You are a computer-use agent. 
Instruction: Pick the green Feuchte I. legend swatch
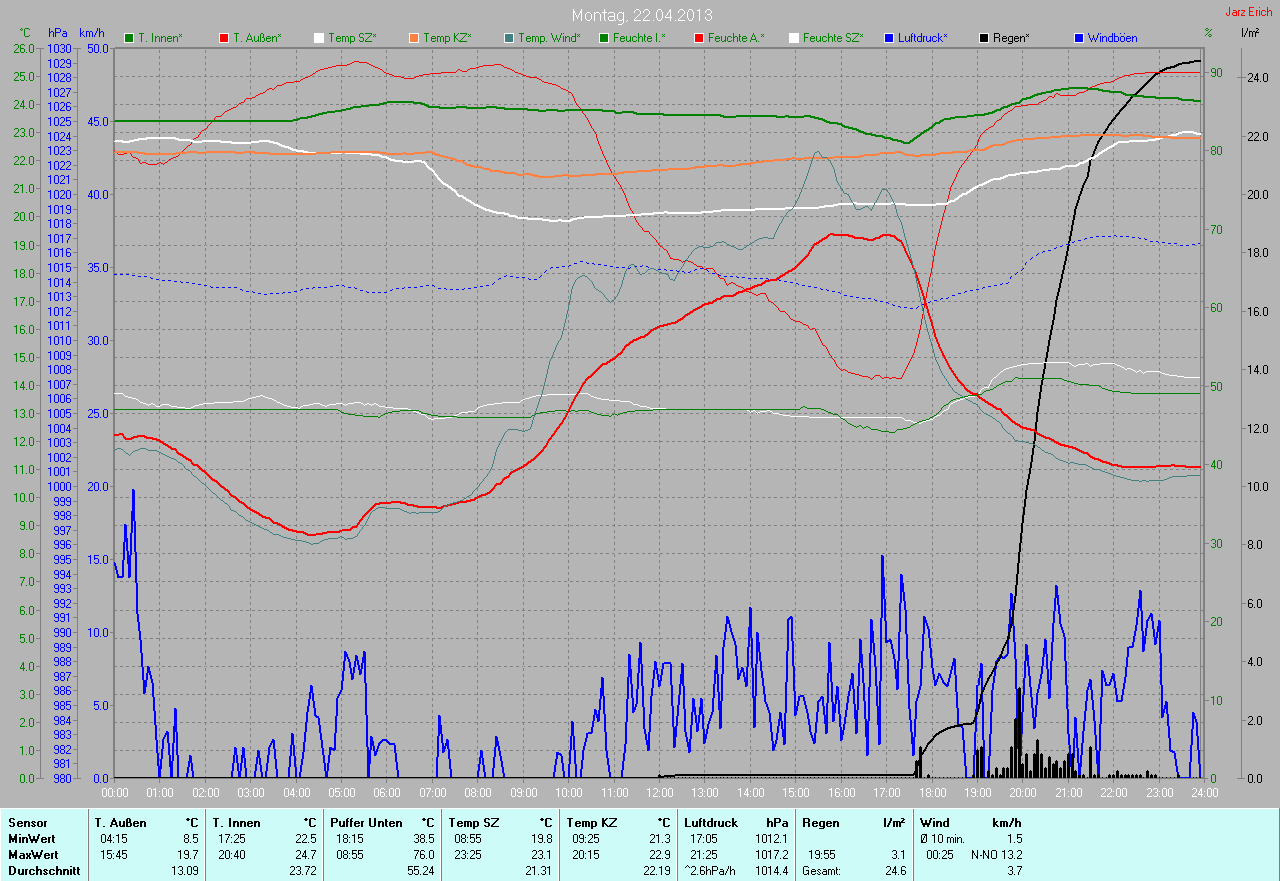click(604, 38)
